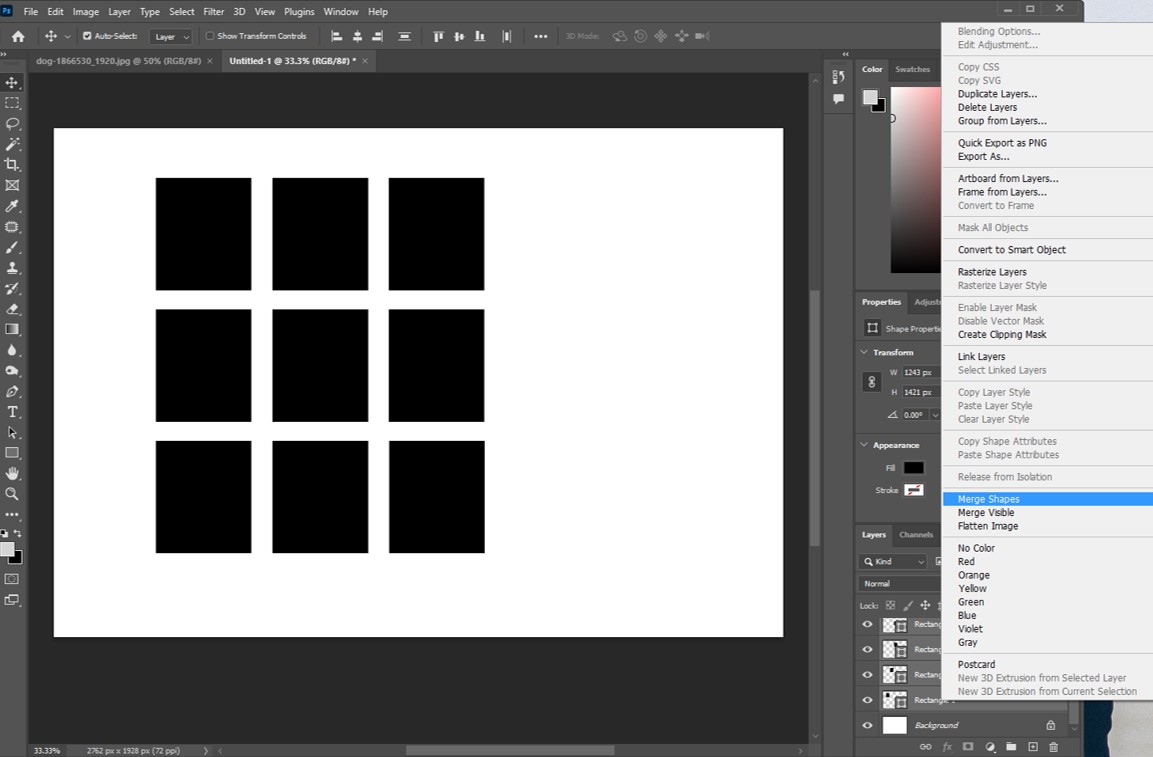Viewport: 1153px width, 757px height.
Task: Select the Hand tool
Action: (x=12, y=474)
